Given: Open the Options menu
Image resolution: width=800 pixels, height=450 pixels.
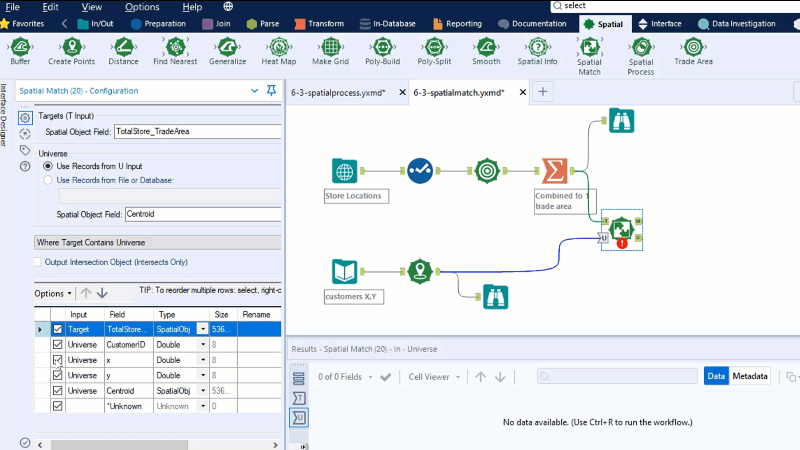Looking at the screenshot, I should (142, 7).
